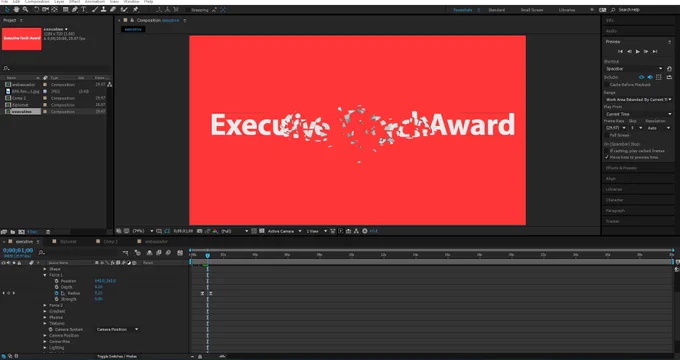Jump to last frame in Preview panel
Image resolution: width=680 pixels, height=360 pixels.
(655, 52)
